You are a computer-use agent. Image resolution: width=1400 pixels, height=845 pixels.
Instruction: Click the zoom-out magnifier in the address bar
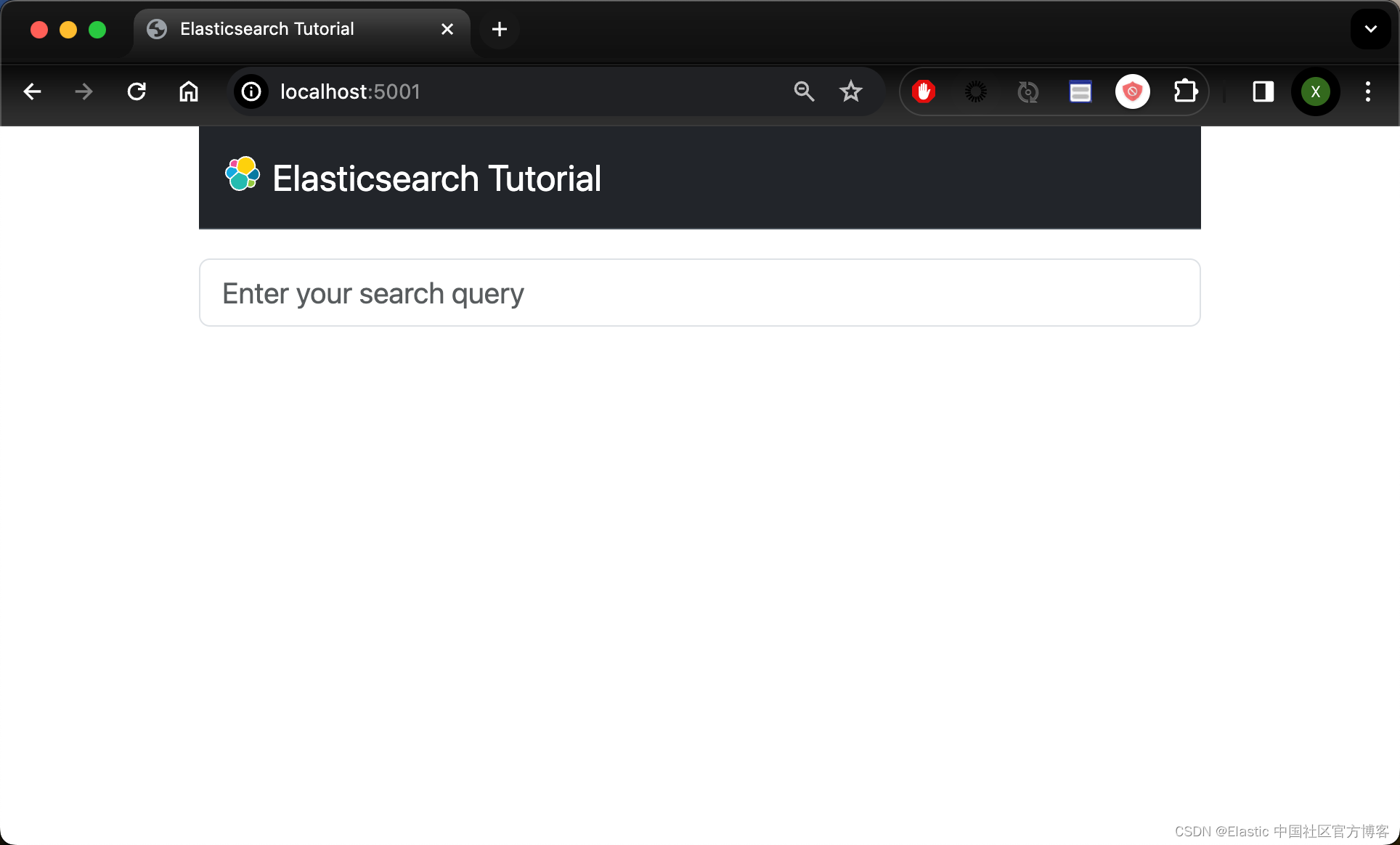click(x=803, y=91)
